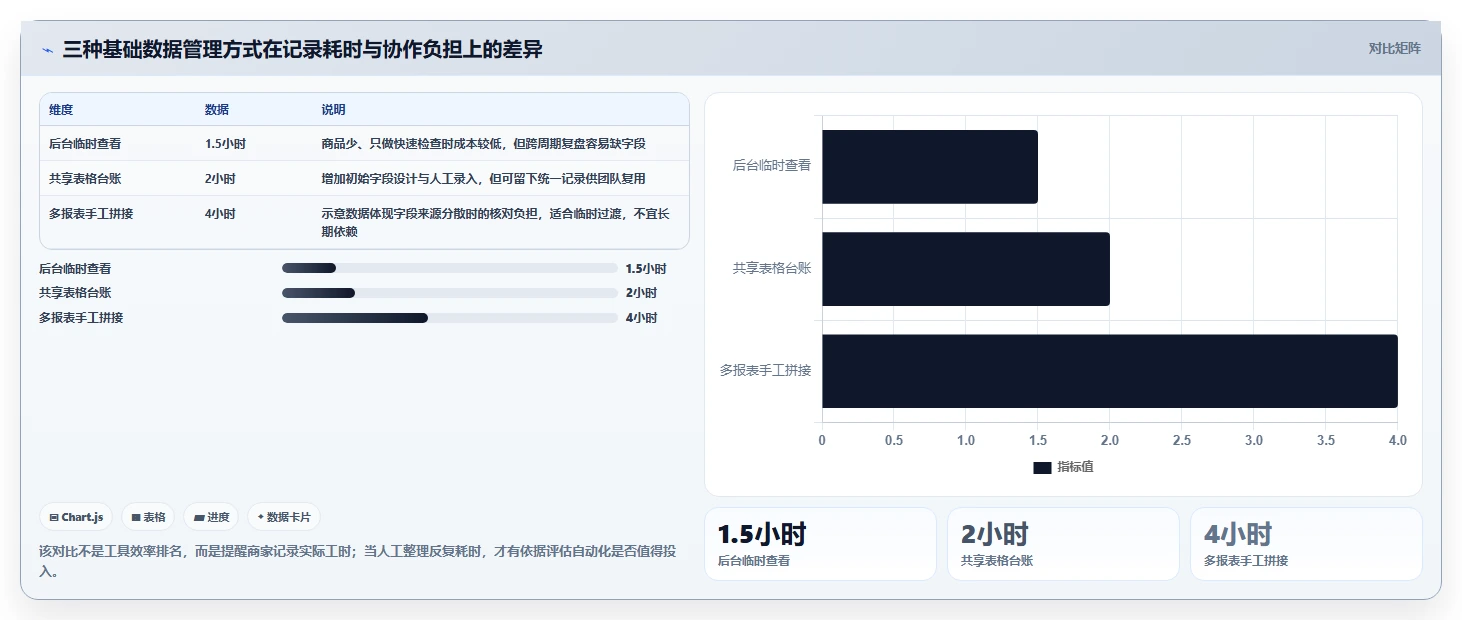The height and width of the screenshot is (620, 1462).
Task: Open the 2小时 data card
Action: (1063, 544)
